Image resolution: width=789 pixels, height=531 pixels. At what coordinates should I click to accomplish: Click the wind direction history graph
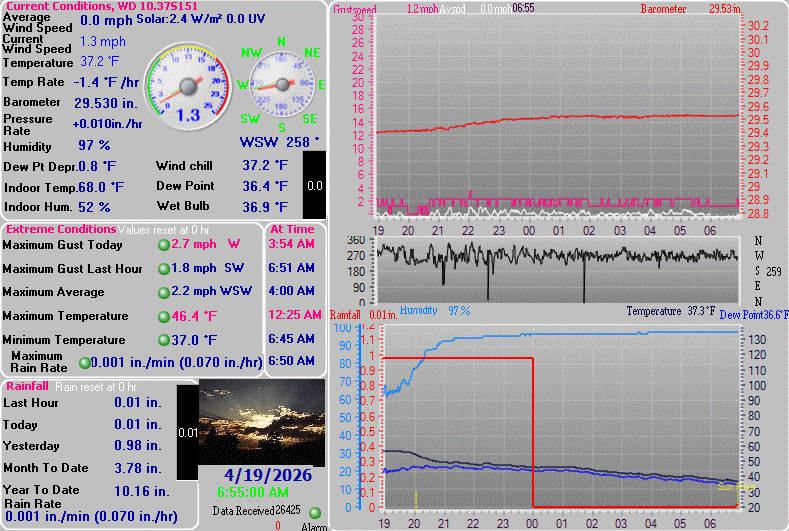557,270
